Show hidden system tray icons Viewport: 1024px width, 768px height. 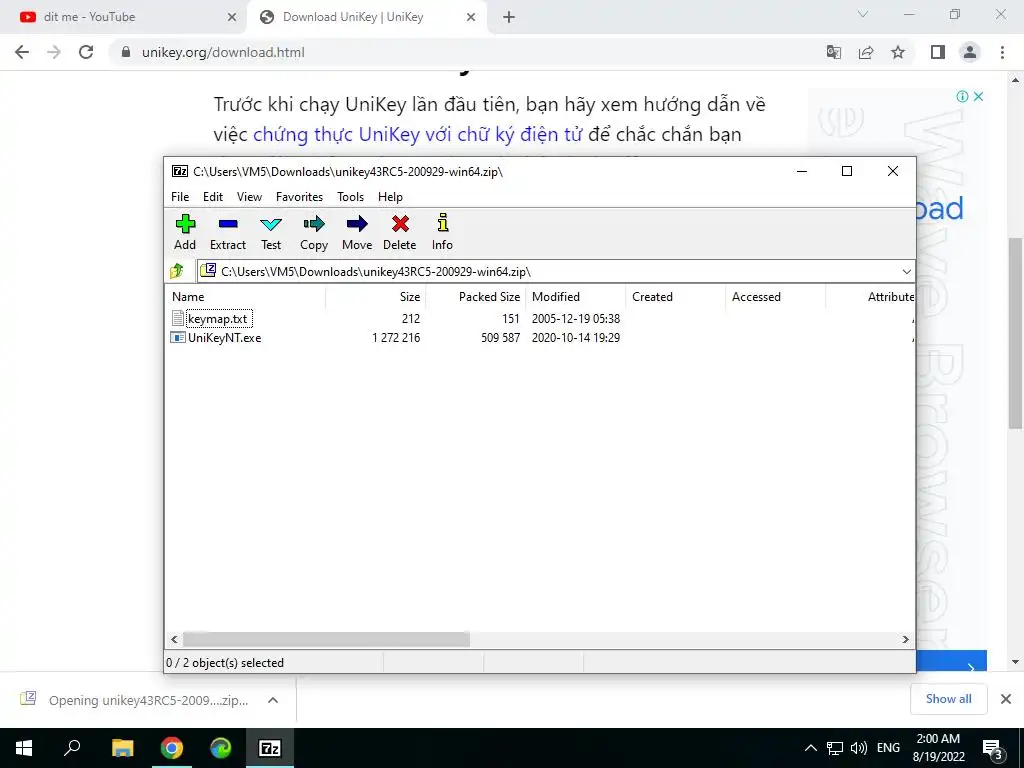tap(810, 748)
